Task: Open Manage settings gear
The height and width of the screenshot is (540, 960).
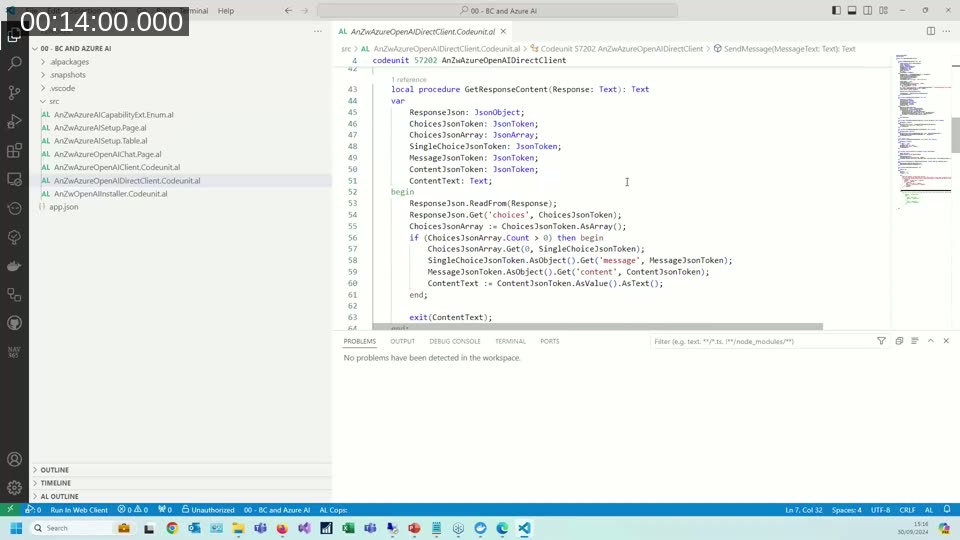Action: [14, 488]
